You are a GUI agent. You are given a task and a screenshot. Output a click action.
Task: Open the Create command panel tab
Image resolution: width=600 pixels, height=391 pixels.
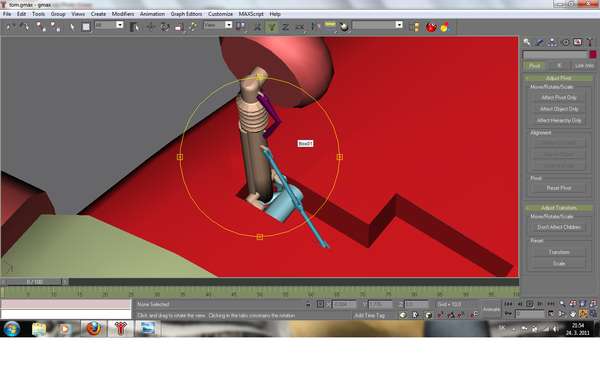point(527,42)
